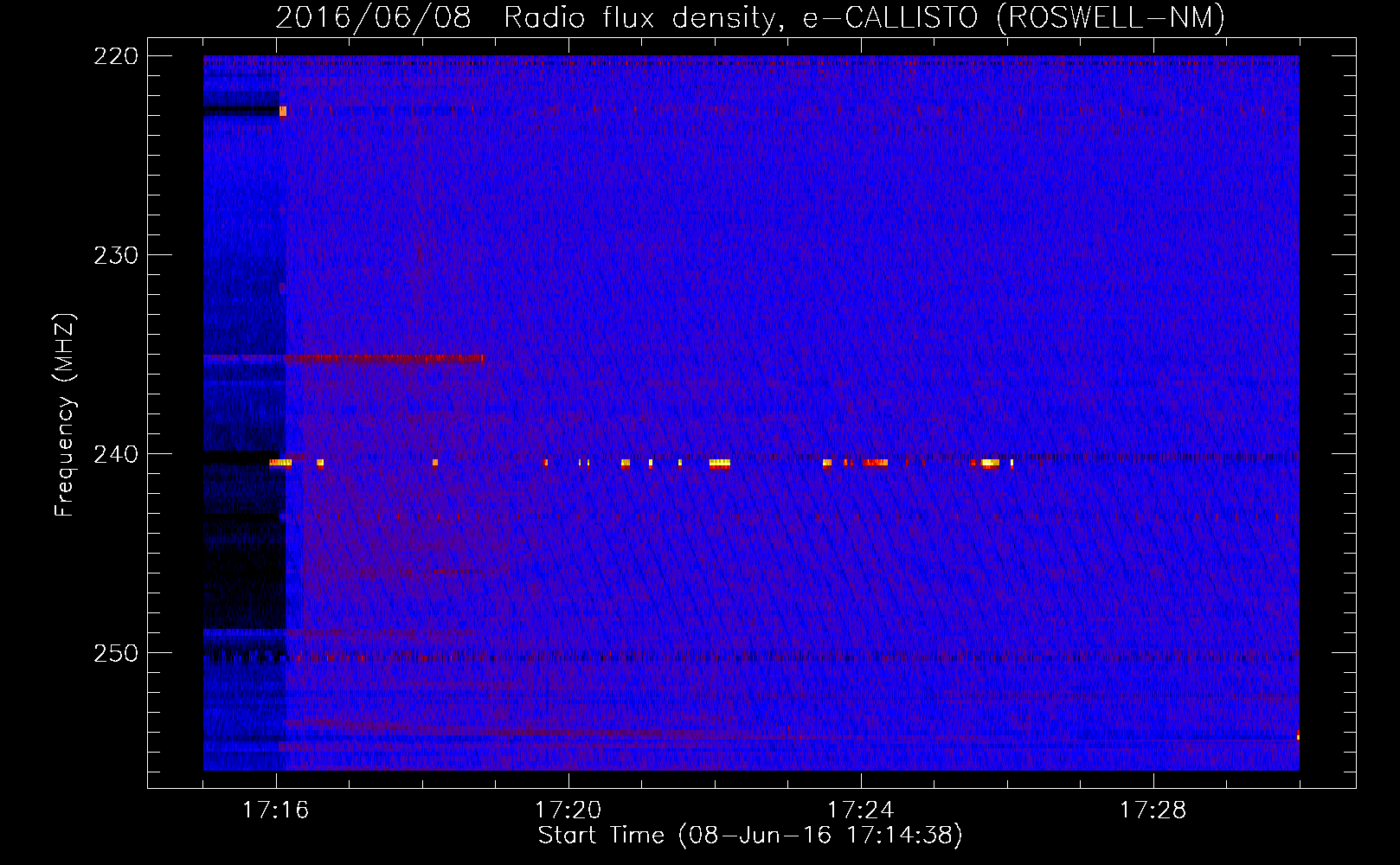Click the 17:20 time tick label
Screen dimensions: 1400x865
568,810
